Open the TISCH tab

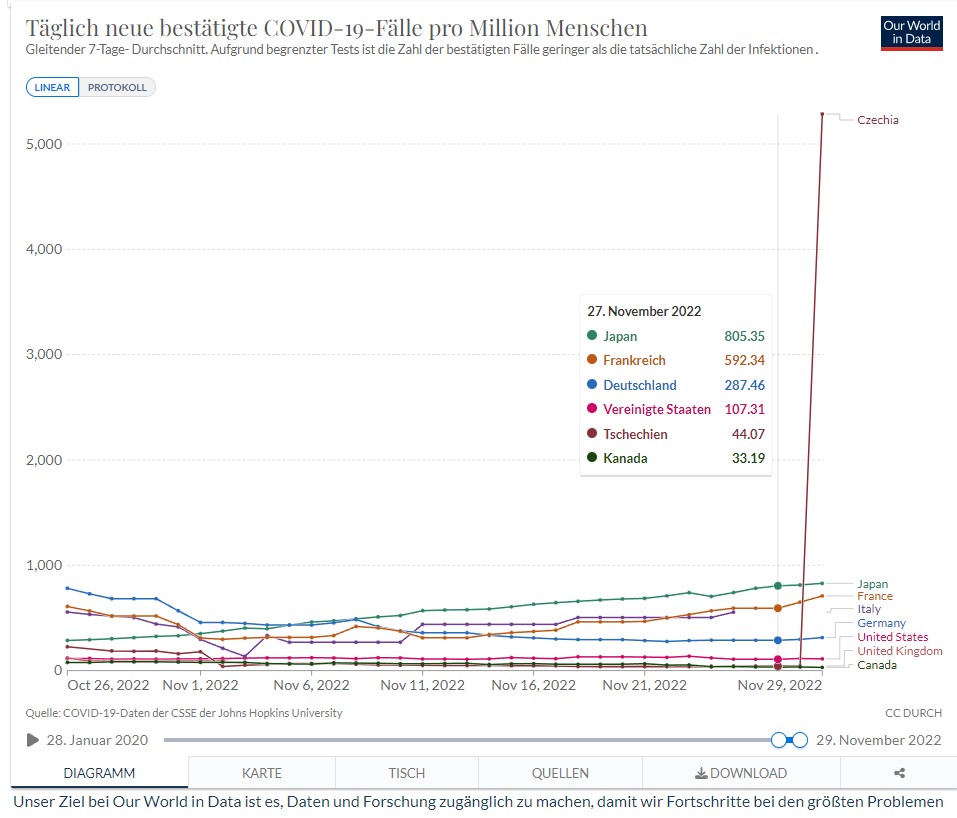406,773
